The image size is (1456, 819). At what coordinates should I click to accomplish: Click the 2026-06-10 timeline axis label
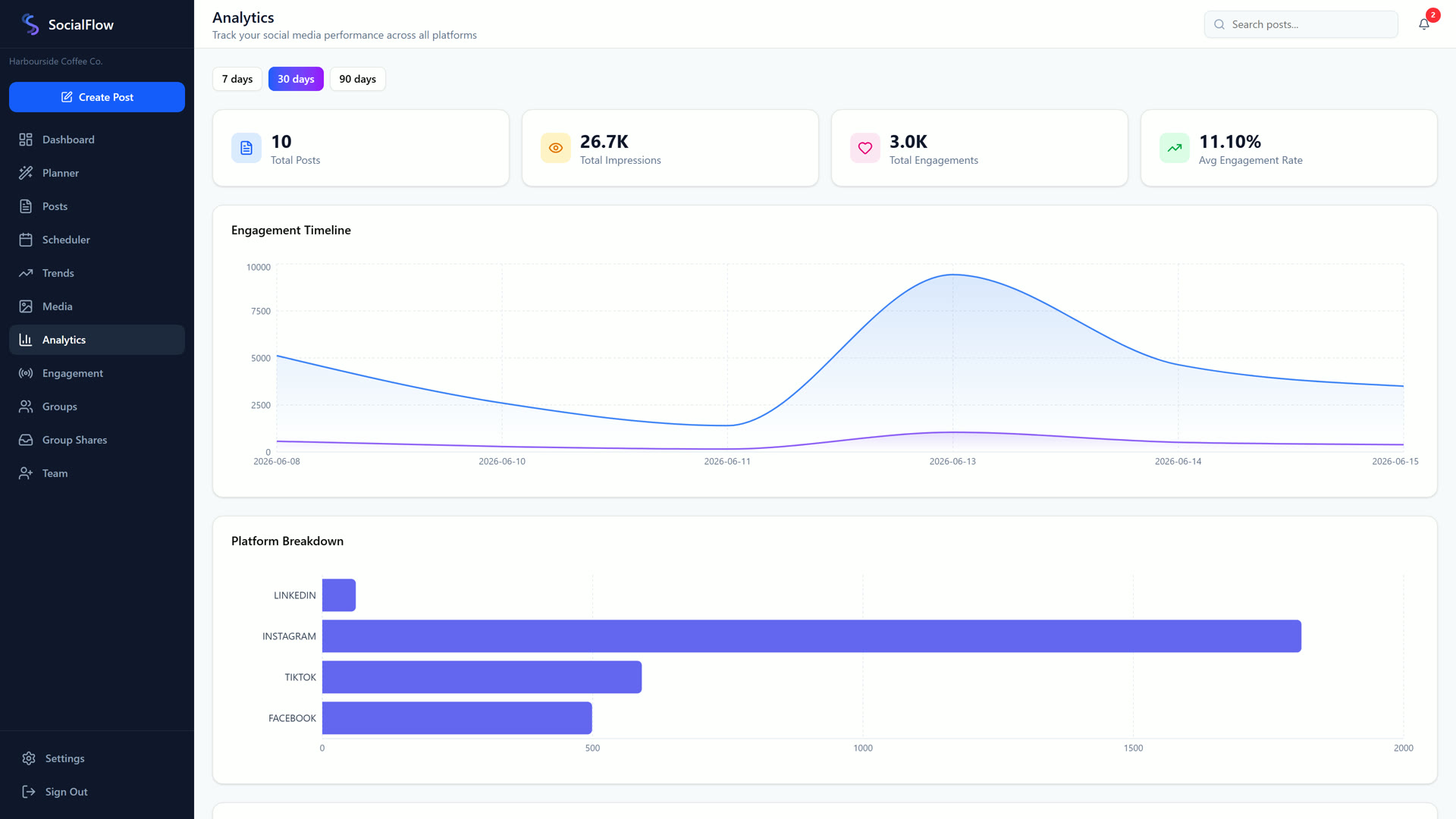click(502, 461)
